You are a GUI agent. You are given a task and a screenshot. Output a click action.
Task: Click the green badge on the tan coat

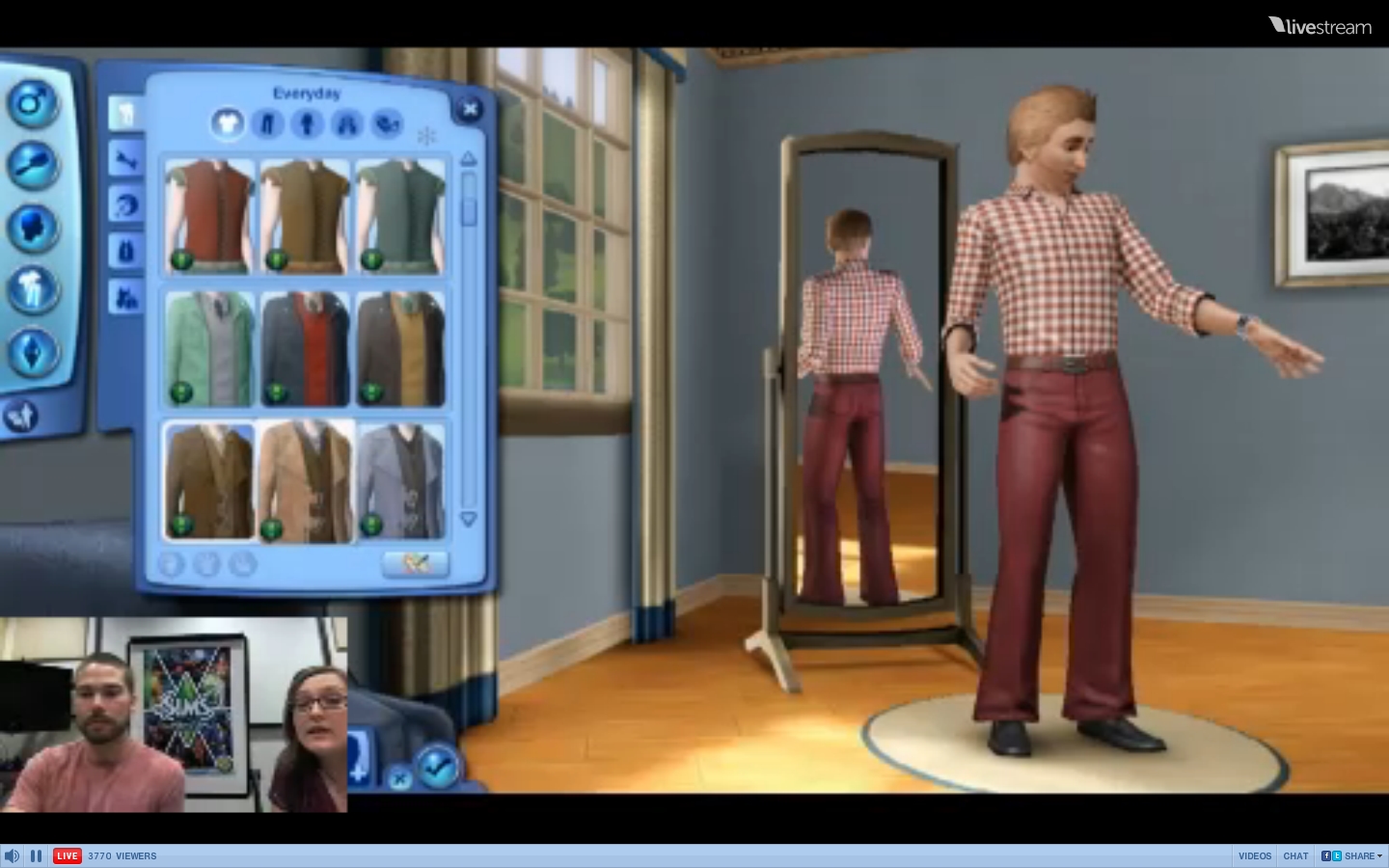pyautogui.click(x=272, y=529)
